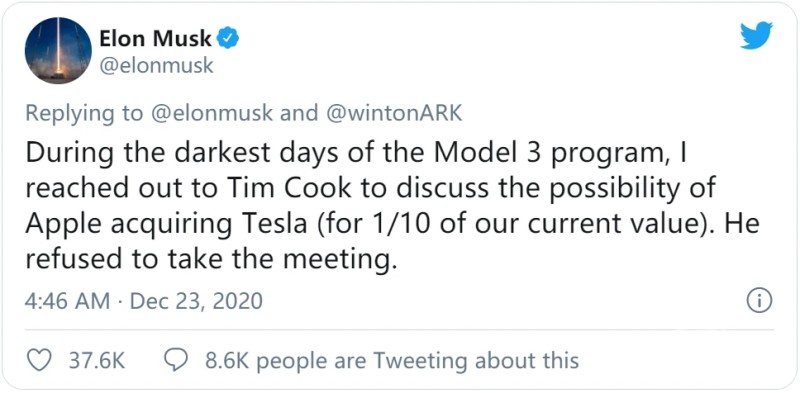Screen dimensions: 800x393
Task: Click the reply speech bubble icon
Action: [x=177, y=360]
